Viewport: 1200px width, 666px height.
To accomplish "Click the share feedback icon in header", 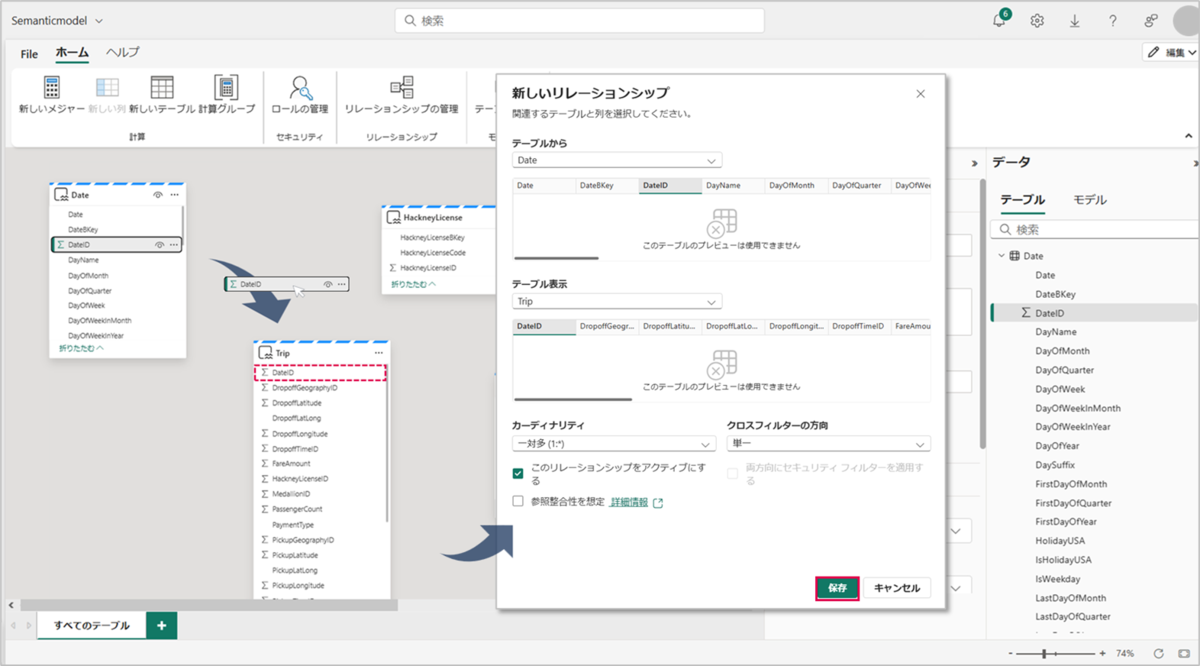I will point(1151,20).
